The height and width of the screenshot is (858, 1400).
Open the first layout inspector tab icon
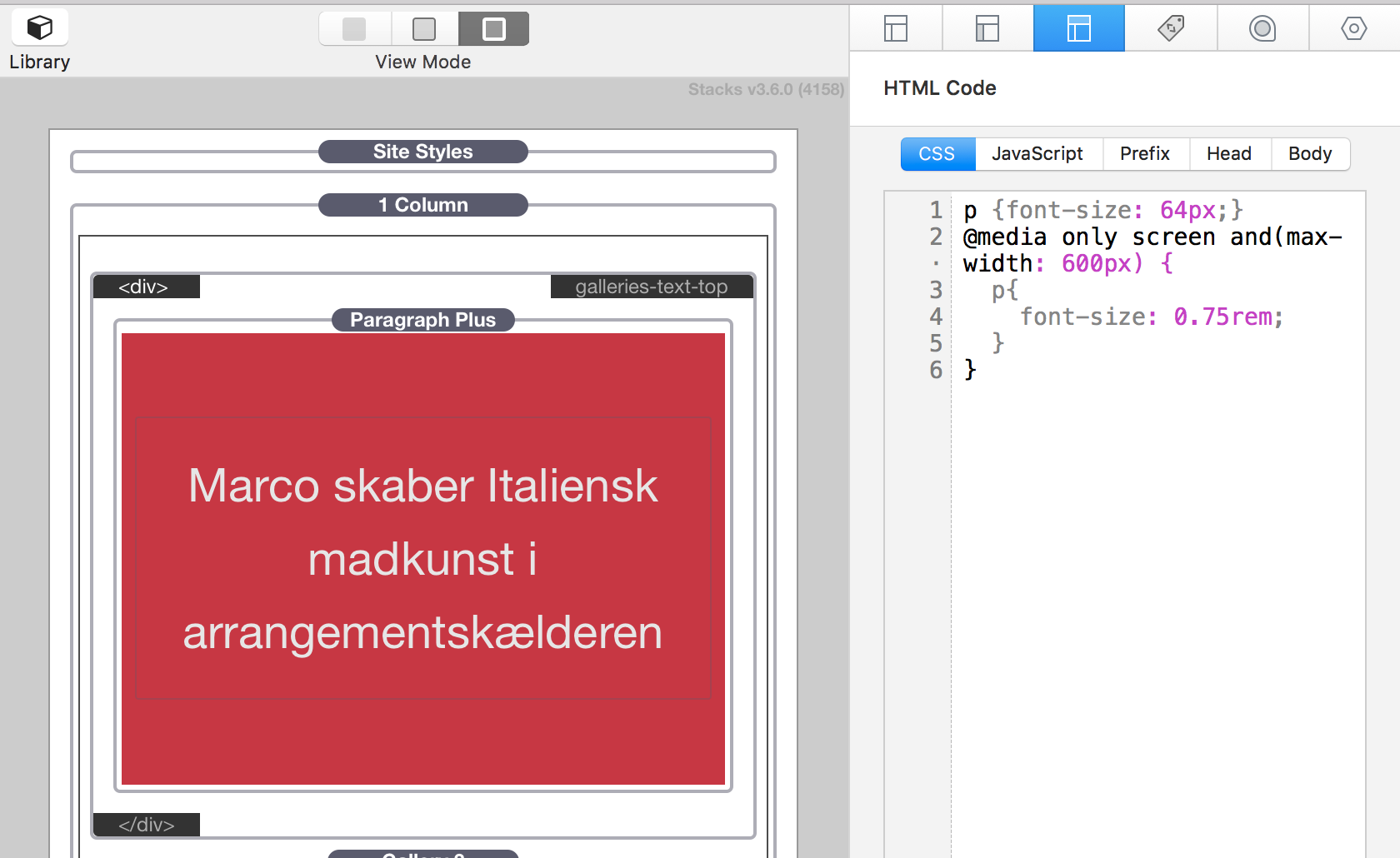[x=896, y=28]
